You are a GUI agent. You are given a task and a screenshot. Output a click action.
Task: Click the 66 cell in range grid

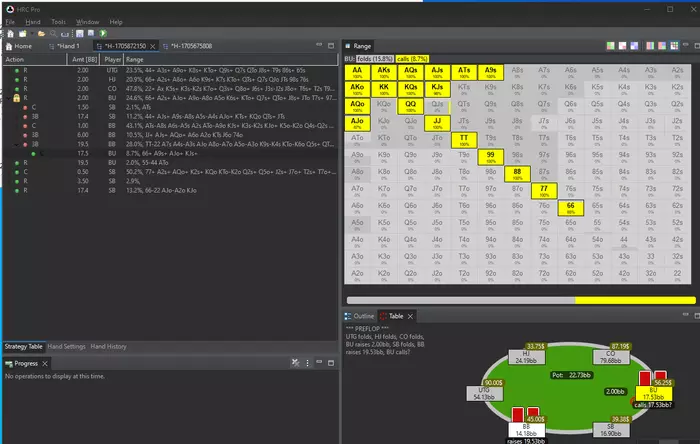[x=571, y=208]
